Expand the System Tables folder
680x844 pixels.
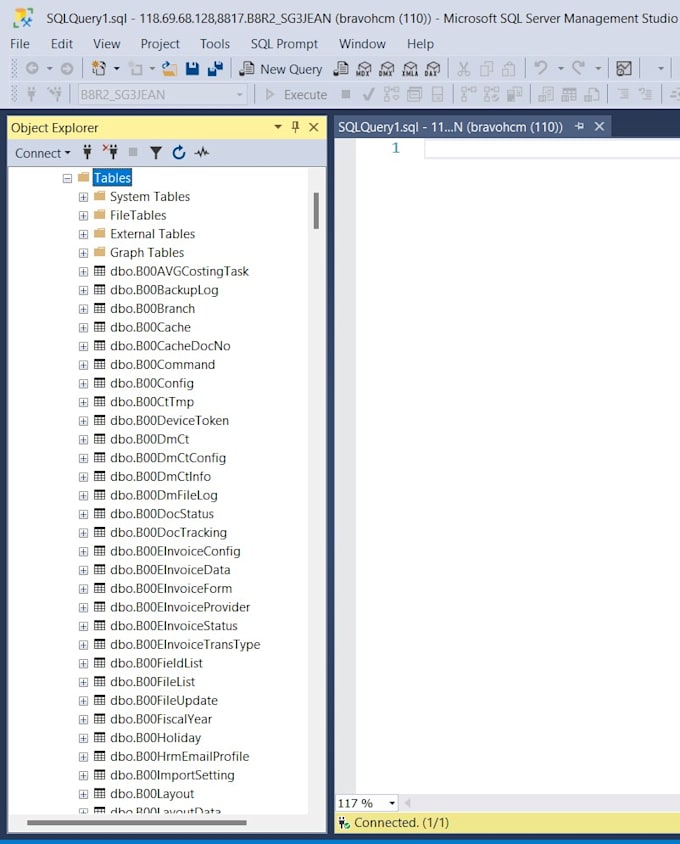[x=83, y=197]
